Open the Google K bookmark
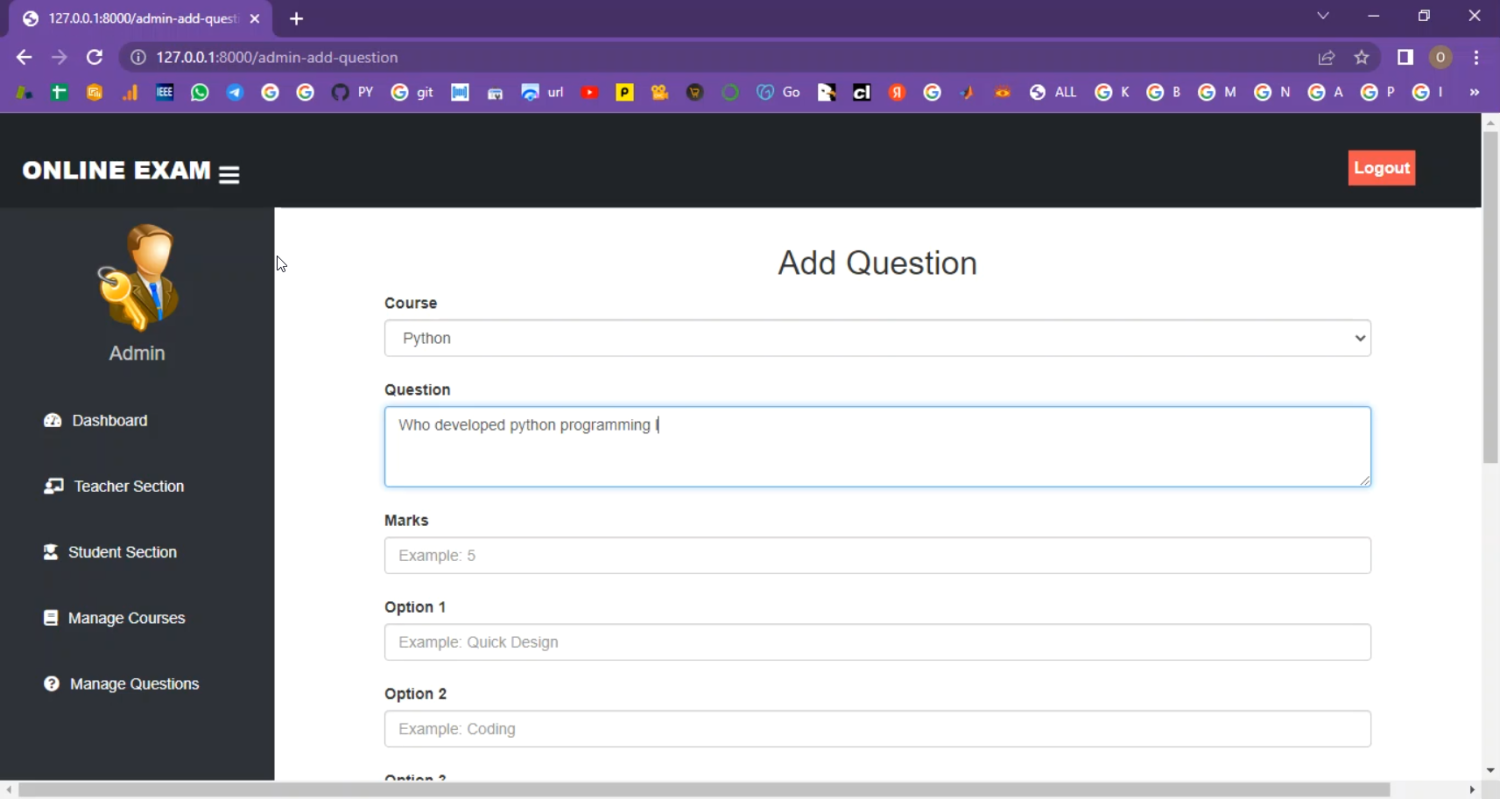The width and height of the screenshot is (1500, 799). (1112, 92)
